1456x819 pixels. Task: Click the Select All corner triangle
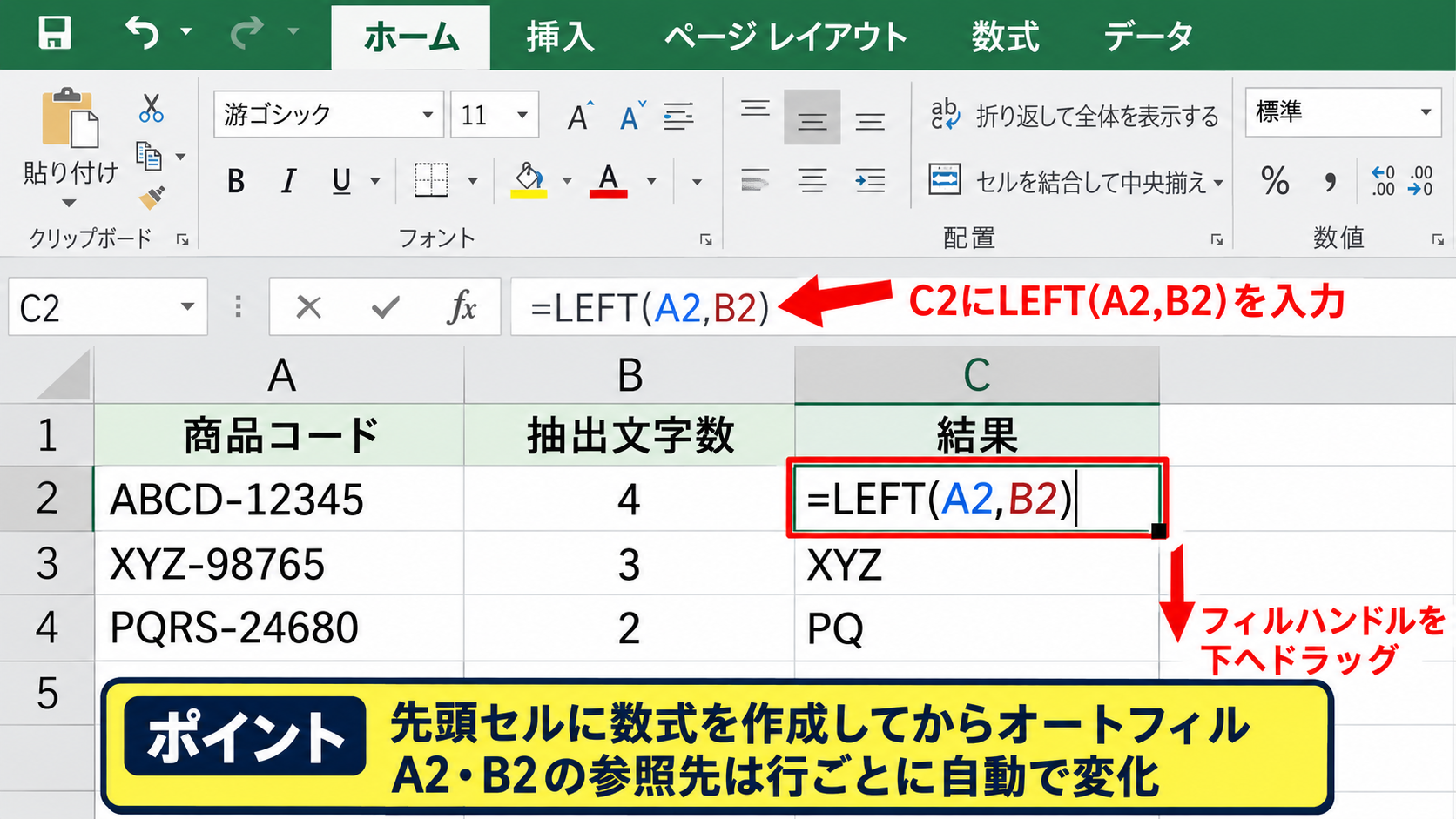(x=64, y=375)
